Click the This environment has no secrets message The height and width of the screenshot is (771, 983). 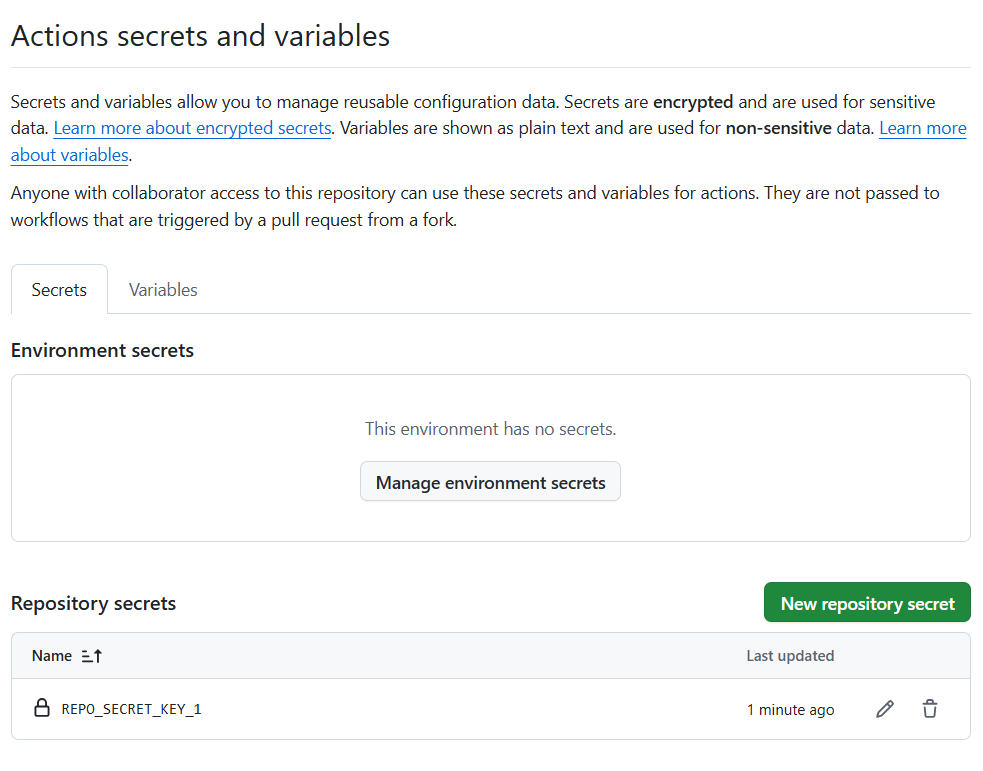490,429
